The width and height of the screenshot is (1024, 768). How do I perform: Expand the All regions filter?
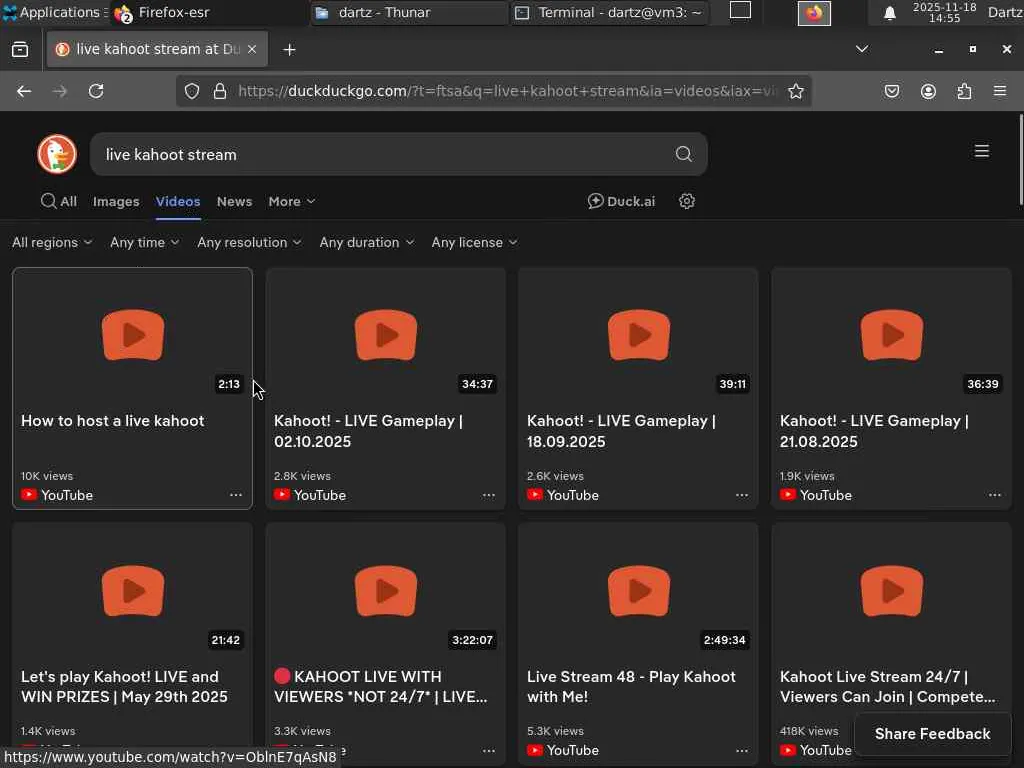(52, 242)
